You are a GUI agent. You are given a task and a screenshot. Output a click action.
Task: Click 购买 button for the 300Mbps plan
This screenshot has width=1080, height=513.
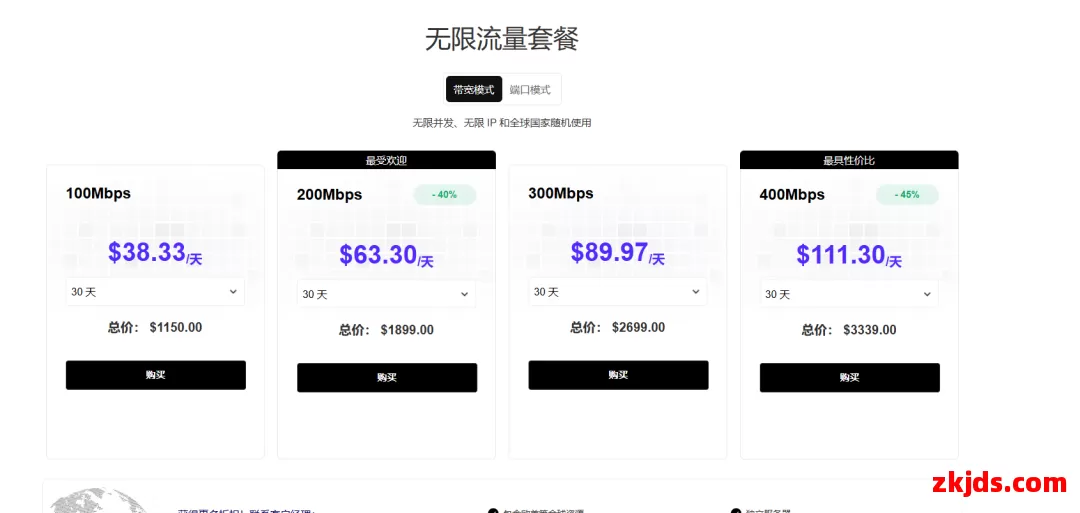tap(619, 375)
